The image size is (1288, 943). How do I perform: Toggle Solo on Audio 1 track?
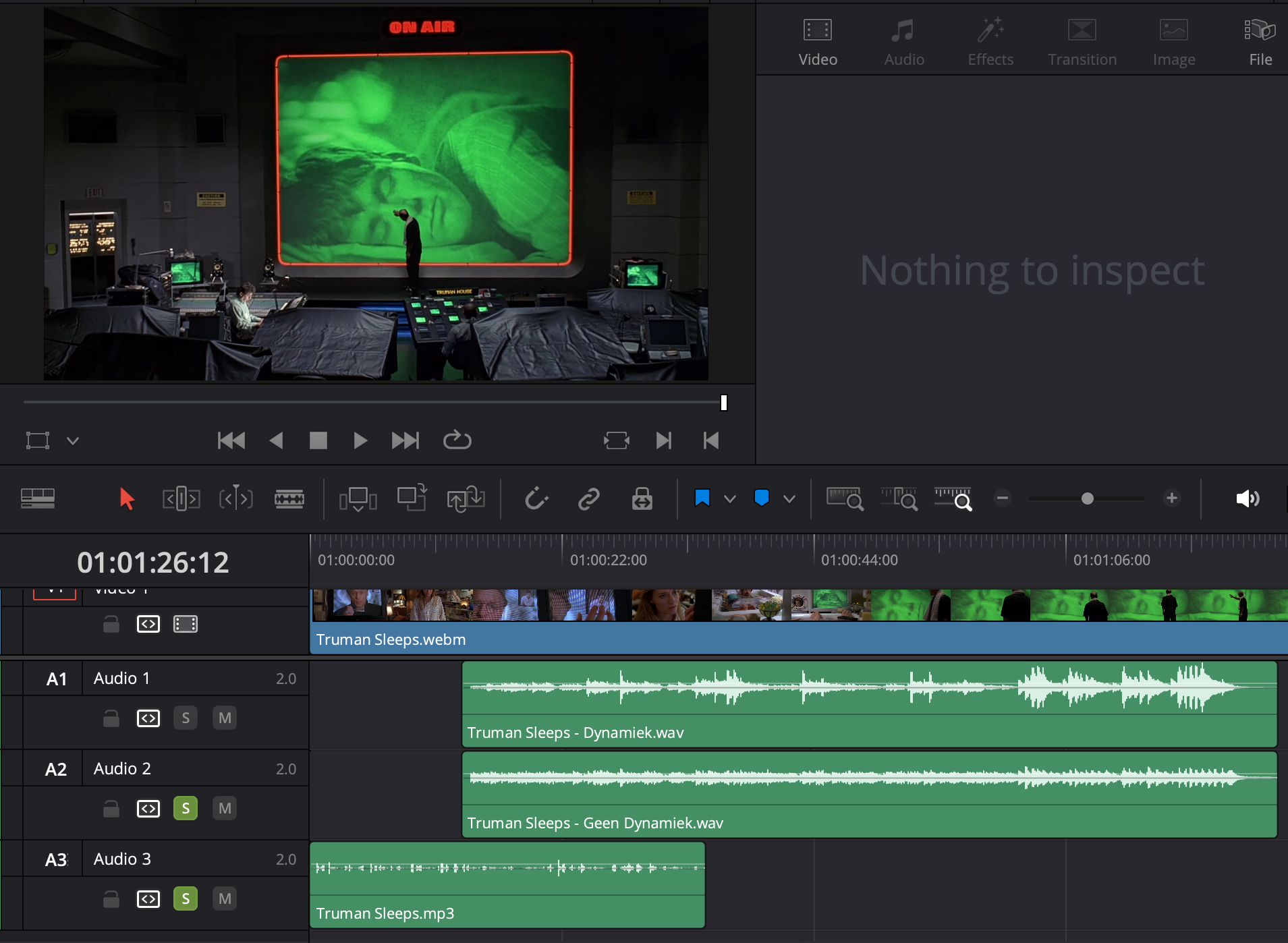[x=186, y=718]
